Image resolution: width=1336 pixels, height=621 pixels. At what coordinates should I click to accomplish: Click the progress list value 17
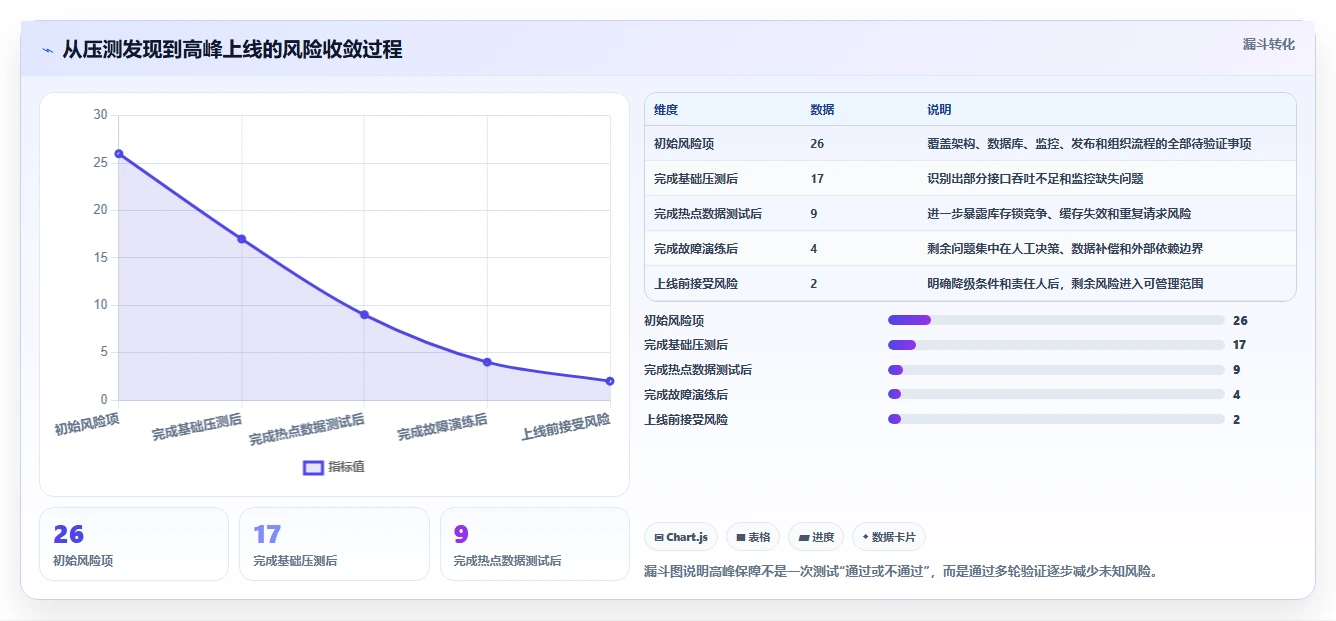[x=1239, y=345]
